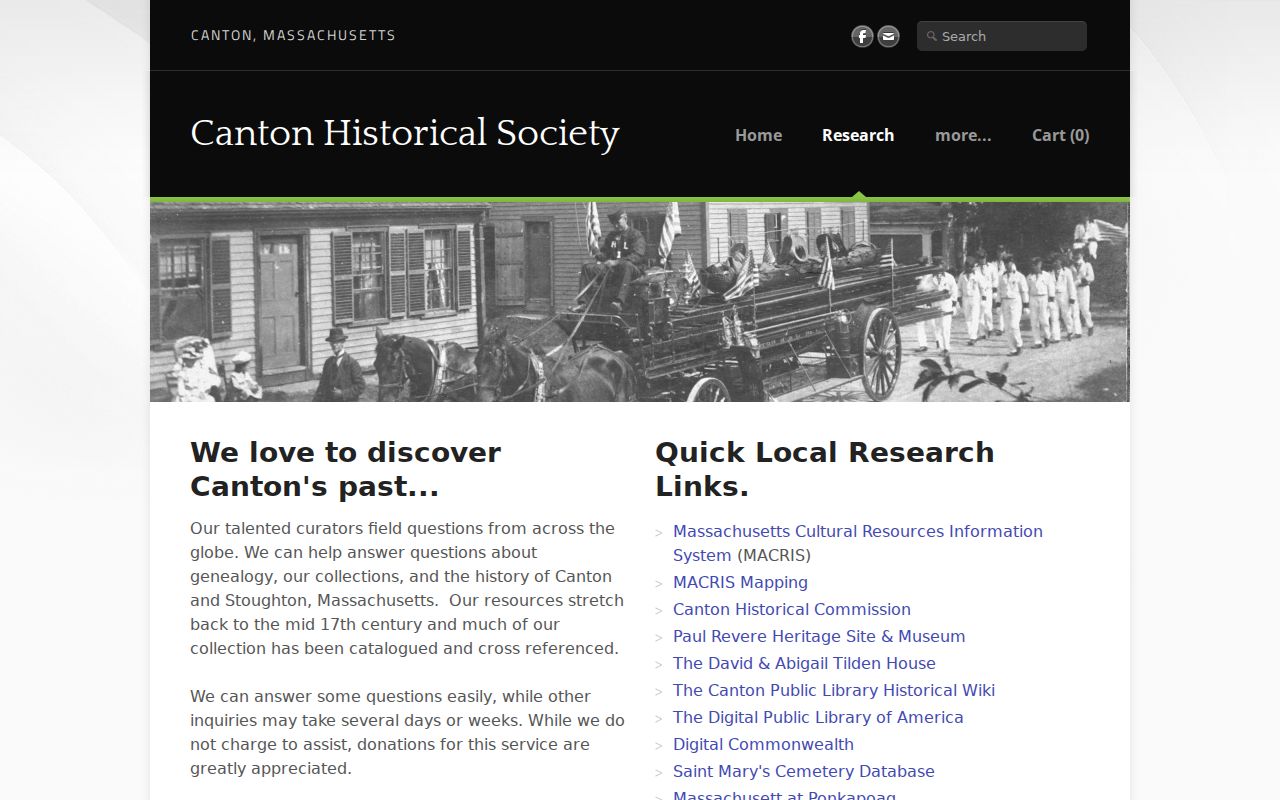Open the MACRIS Mapping link
The image size is (1280, 800).
pos(740,582)
